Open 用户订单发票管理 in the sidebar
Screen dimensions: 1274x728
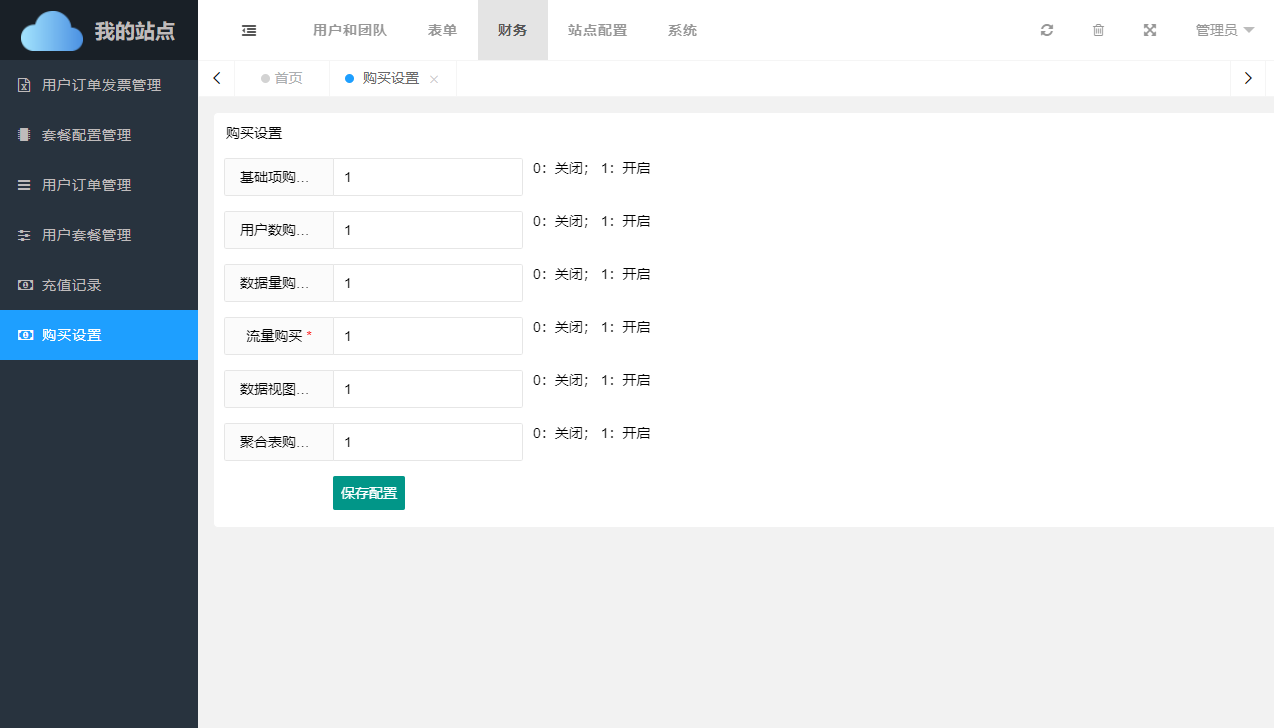point(100,85)
